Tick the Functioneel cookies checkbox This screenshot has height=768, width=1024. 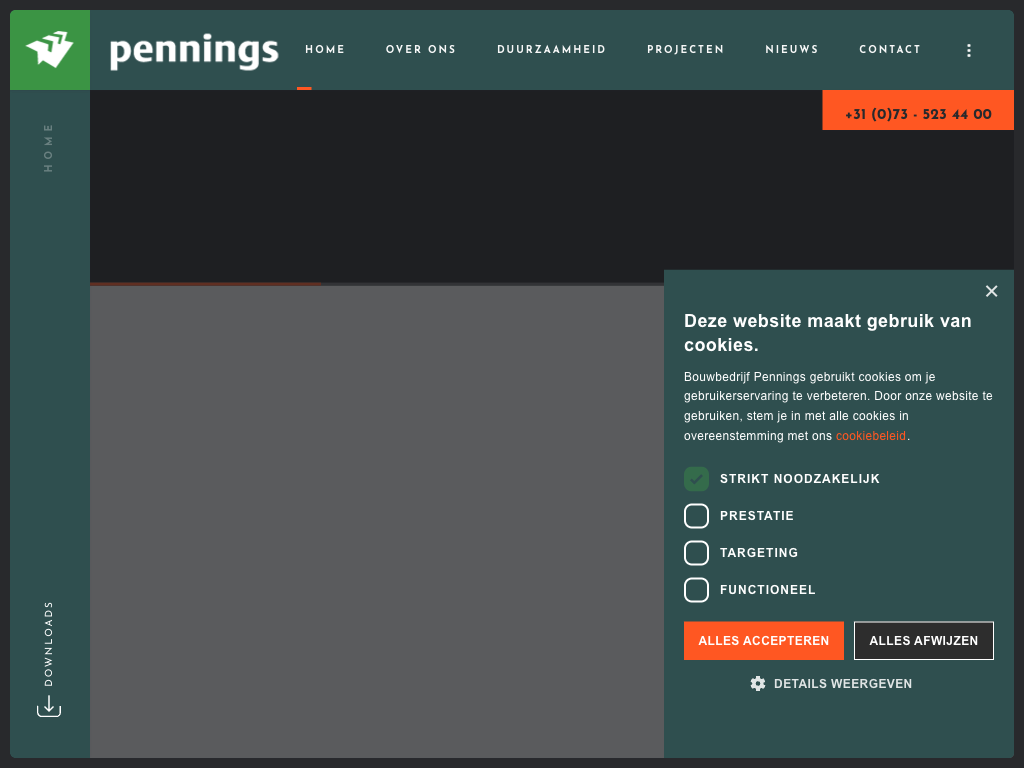[696, 590]
